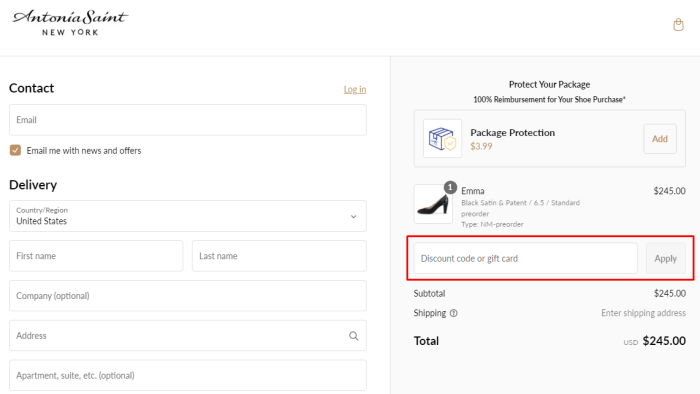Focus the First name field
This screenshot has width=700, height=394.
click(96, 256)
